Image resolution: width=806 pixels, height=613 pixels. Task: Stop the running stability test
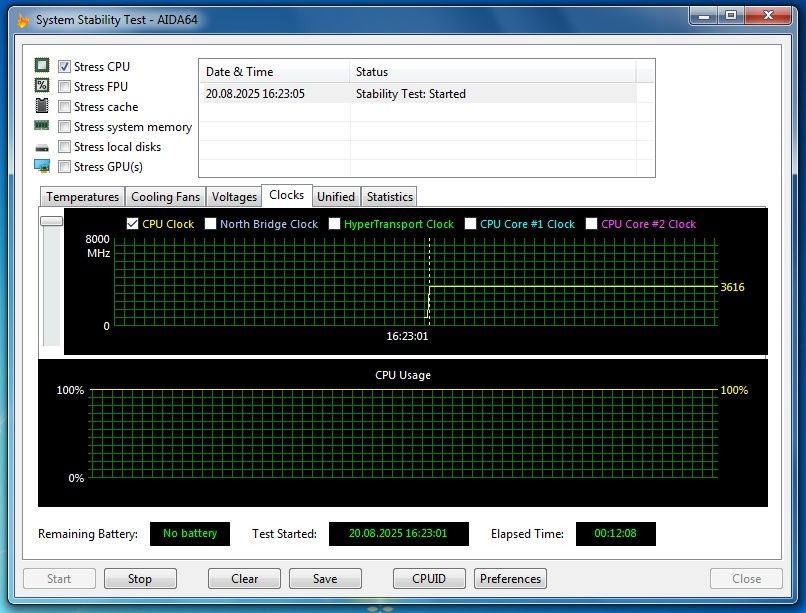pyautogui.click(x=140, y=579)
